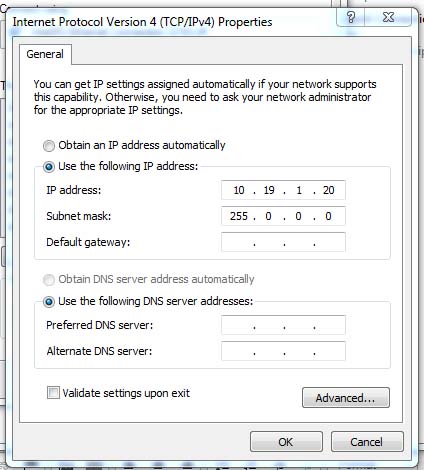Image resolution: width=424 pixels, height=470 pixels.
Task: Cancel the dialog changes
Action: click(367, 442)
